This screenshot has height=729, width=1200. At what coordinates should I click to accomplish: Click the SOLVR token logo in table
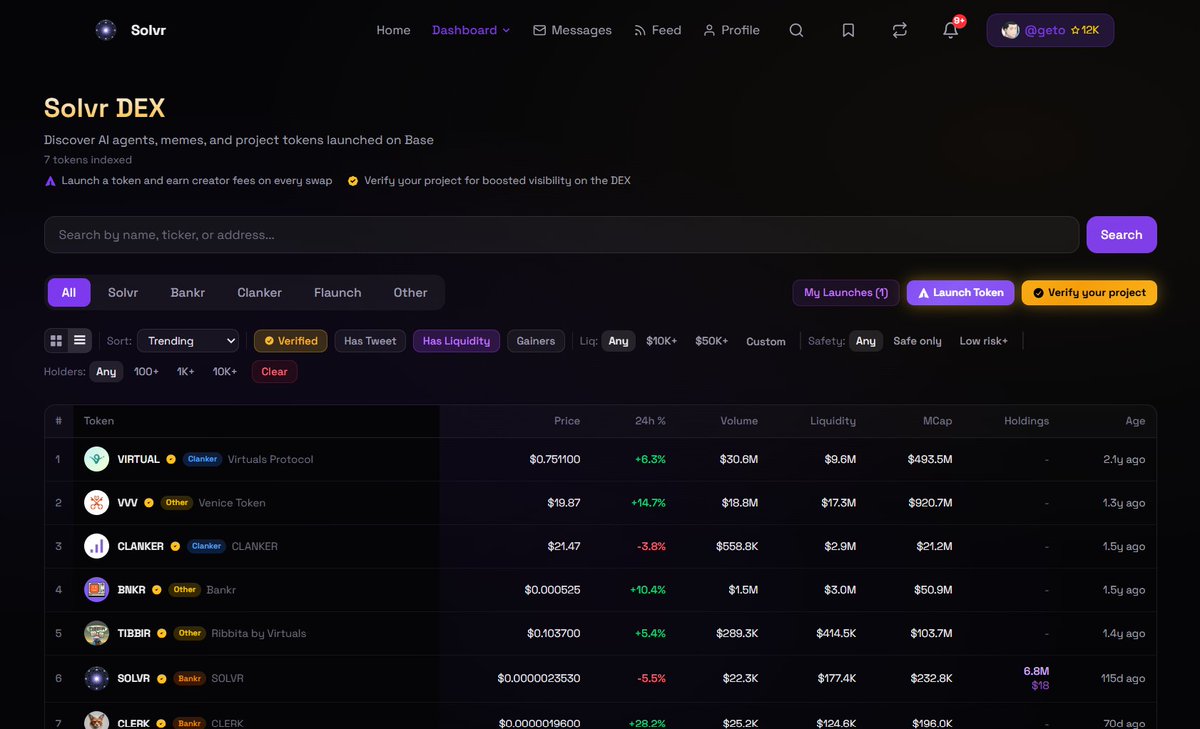pyautogui.click(x=97, y=677)
